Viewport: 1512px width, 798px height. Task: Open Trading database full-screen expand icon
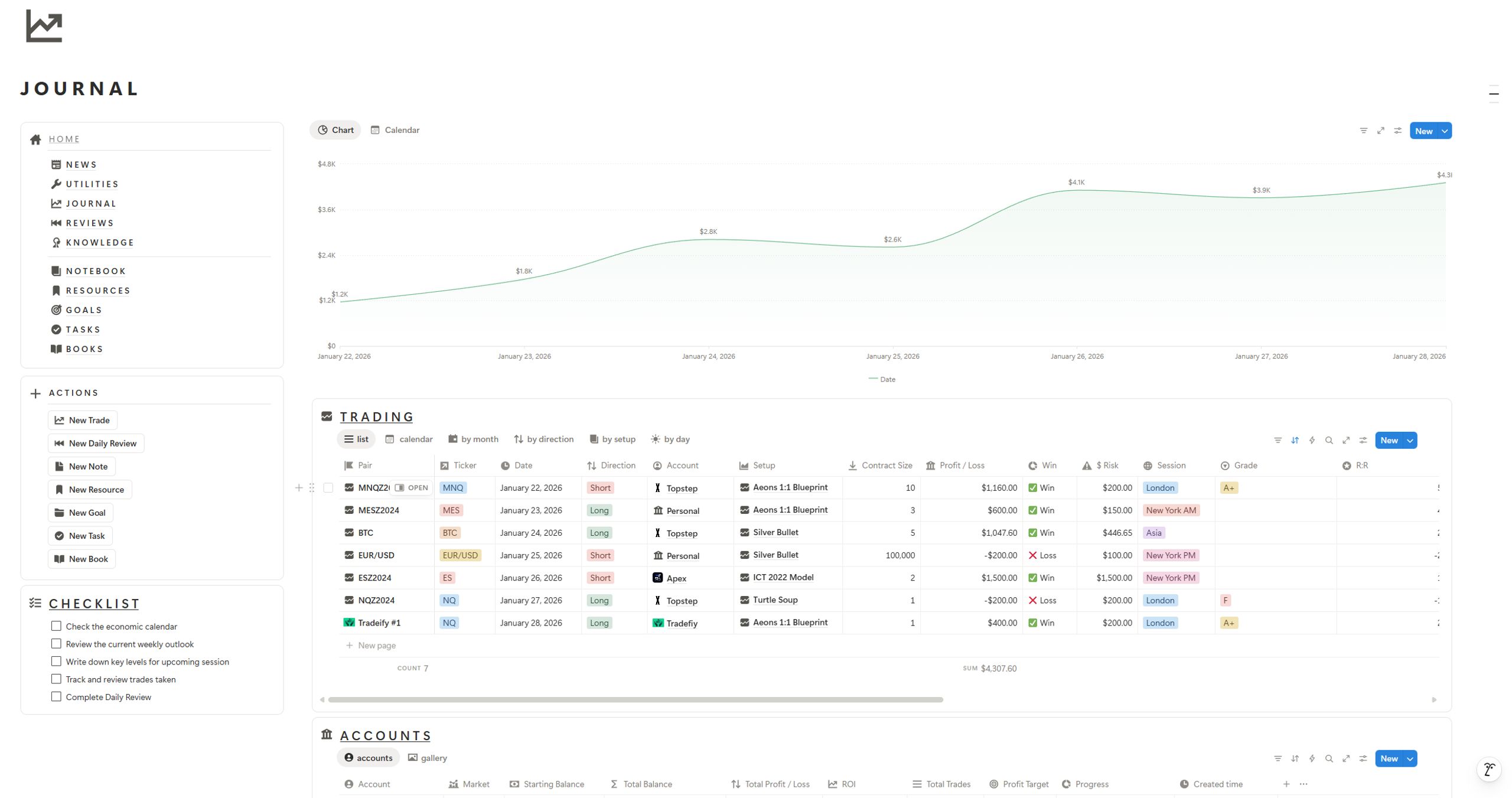(x=1346, y=440)
